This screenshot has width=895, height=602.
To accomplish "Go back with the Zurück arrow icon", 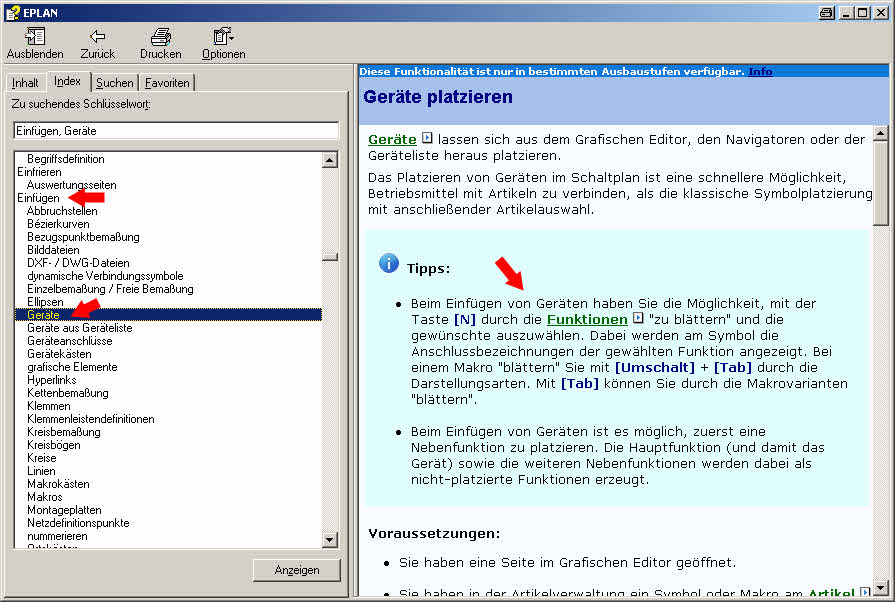I will point(98,37).
